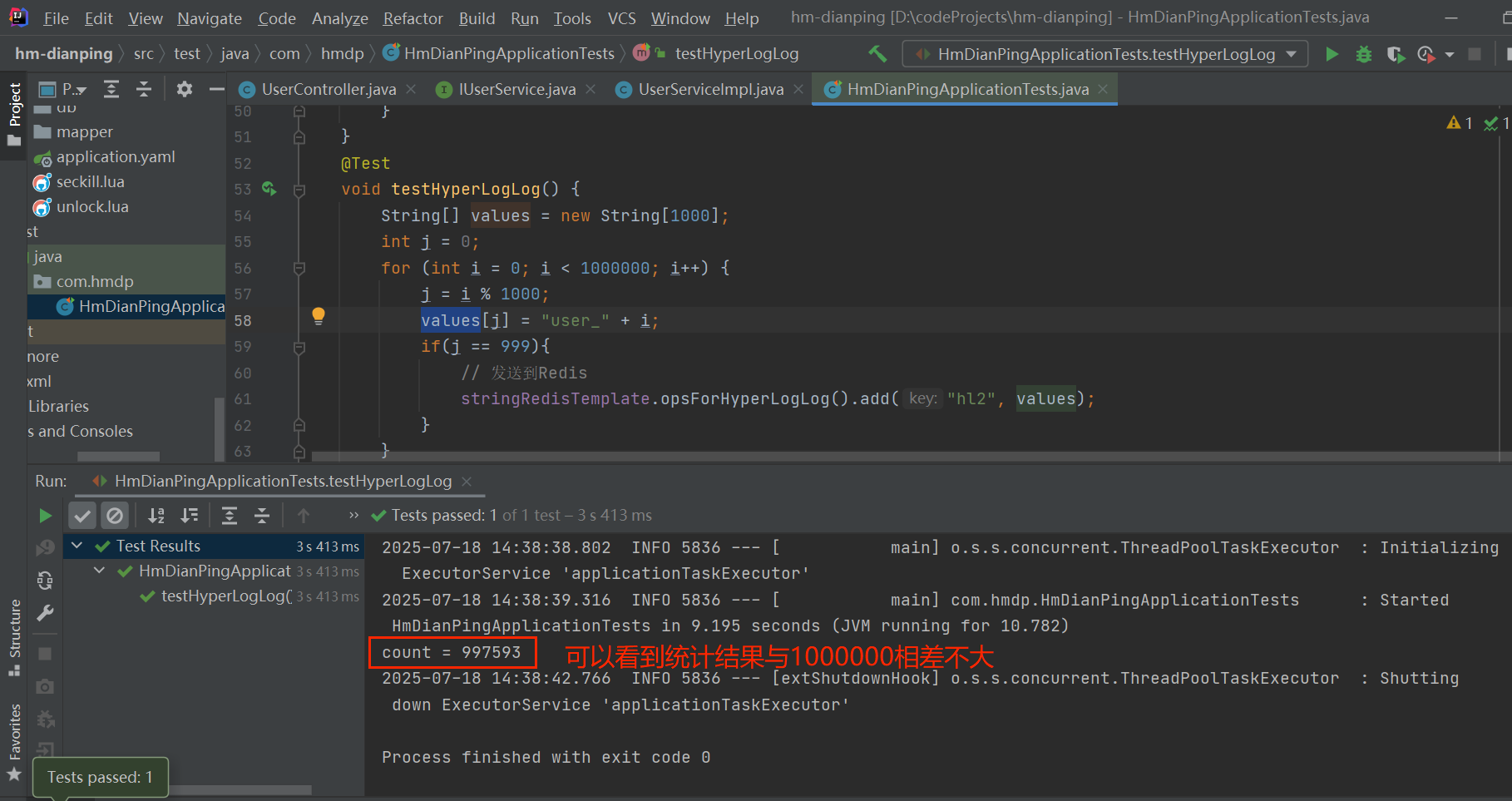Close the UserController.java tab
Viewport: 1512px width, 801px height.
tap(411, 89)
